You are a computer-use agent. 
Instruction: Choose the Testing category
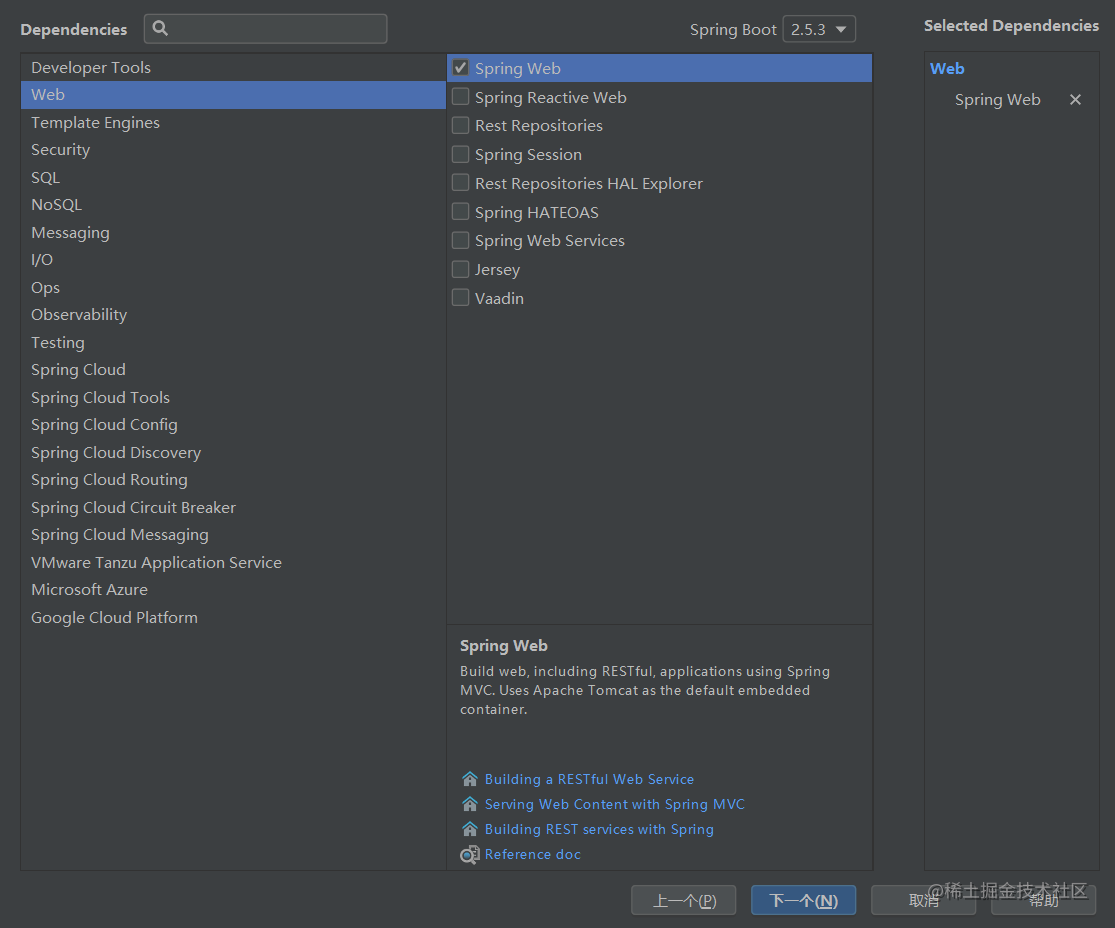tap(233, 342)
